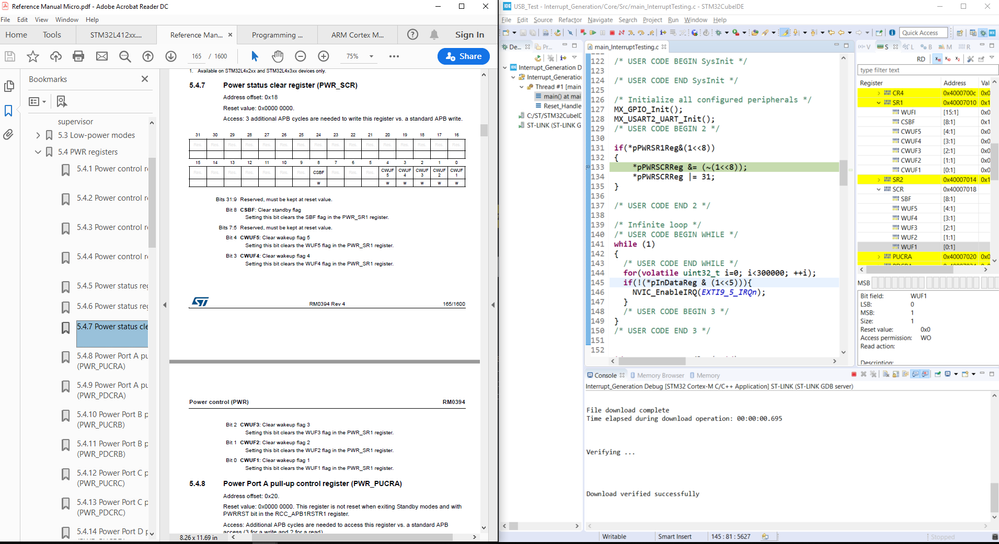The width and height of the screenshot is (999, 544).
Task: Click the code editor vertical scrollbar thumb
Action: (843, 172)
